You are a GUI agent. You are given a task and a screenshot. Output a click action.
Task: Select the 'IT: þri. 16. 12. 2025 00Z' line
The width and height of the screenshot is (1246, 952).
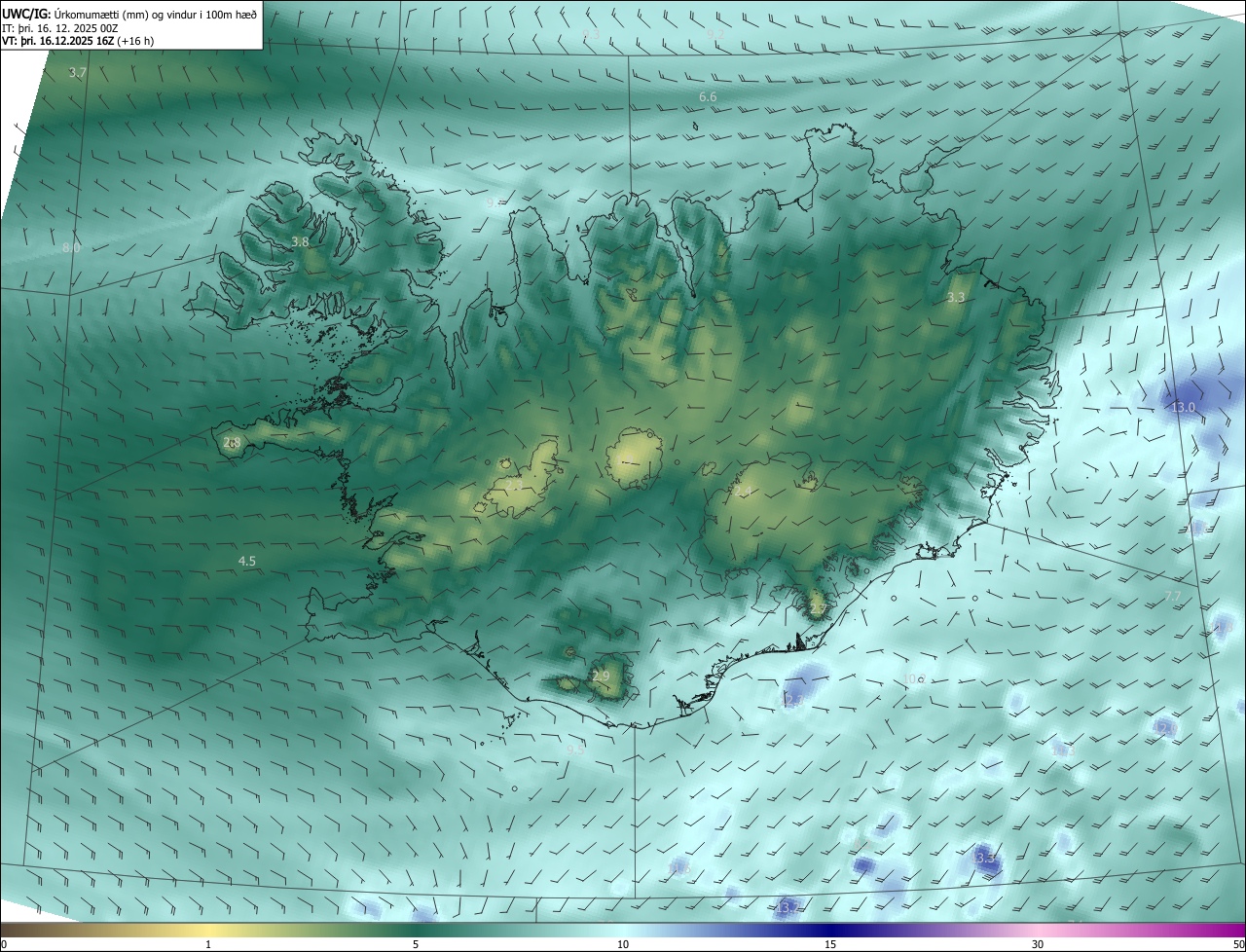pos(60,27)
